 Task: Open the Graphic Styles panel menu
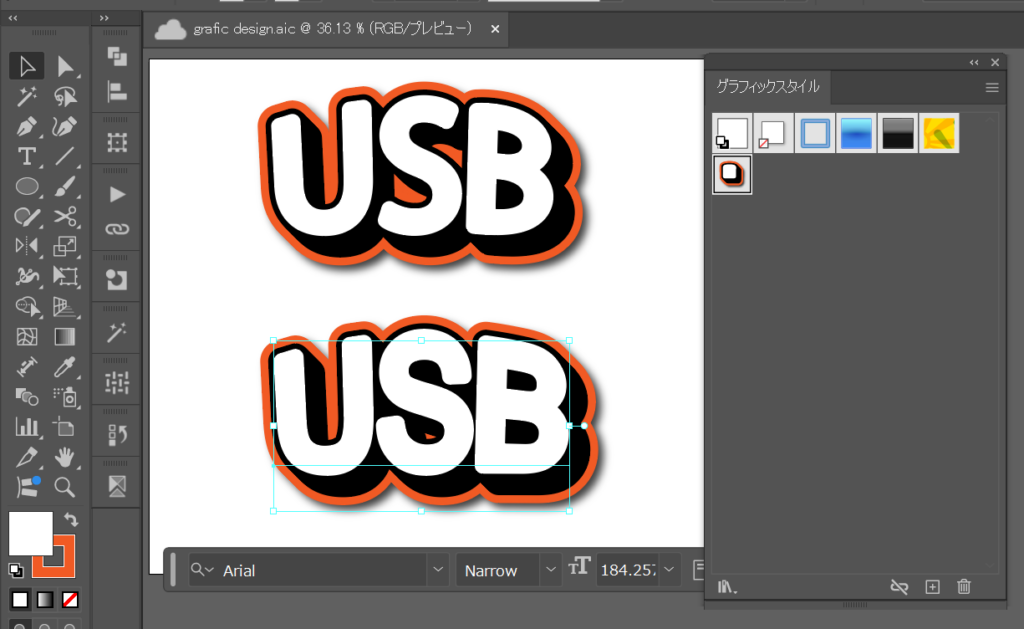point(992,88)
